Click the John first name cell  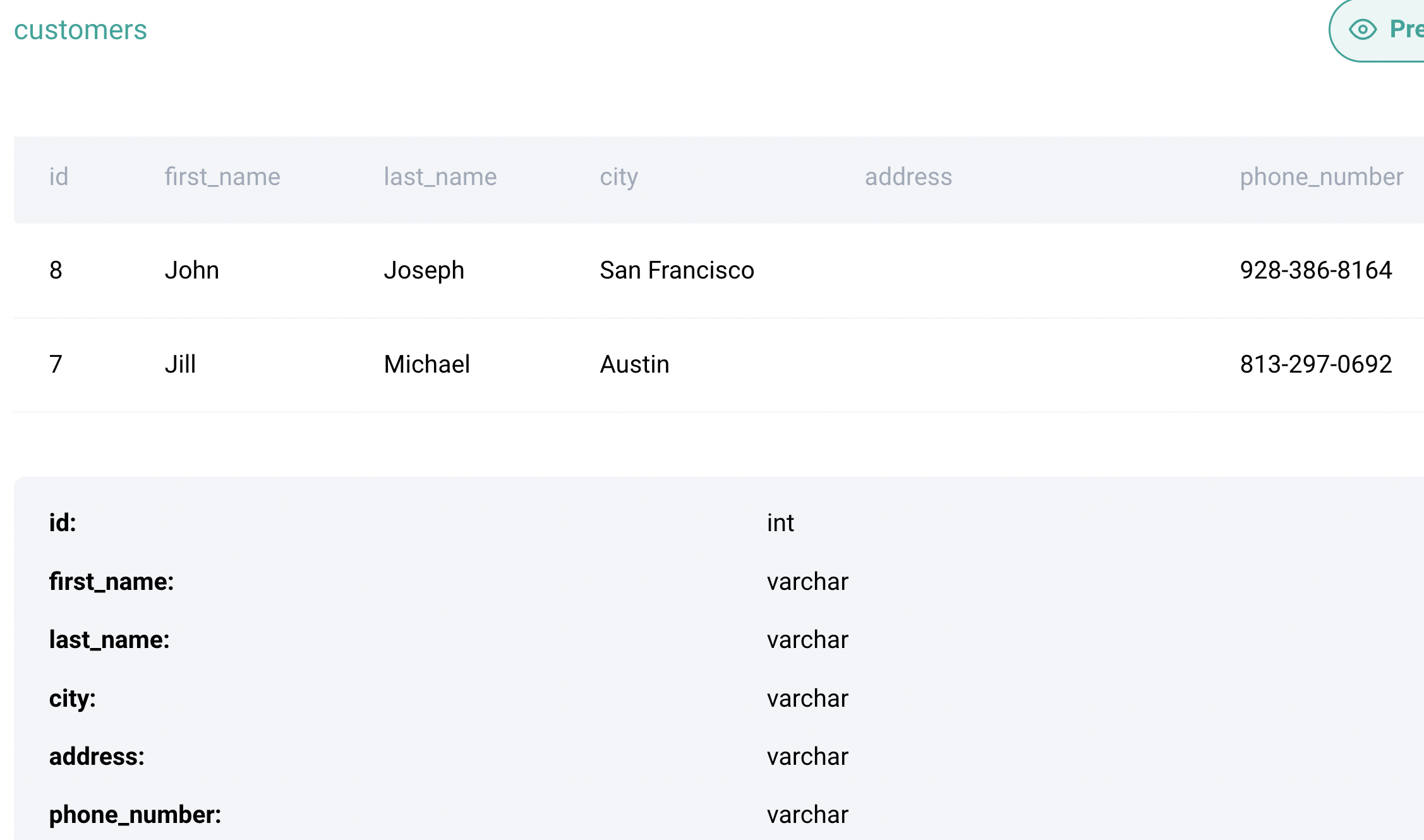tap(191, 270)
